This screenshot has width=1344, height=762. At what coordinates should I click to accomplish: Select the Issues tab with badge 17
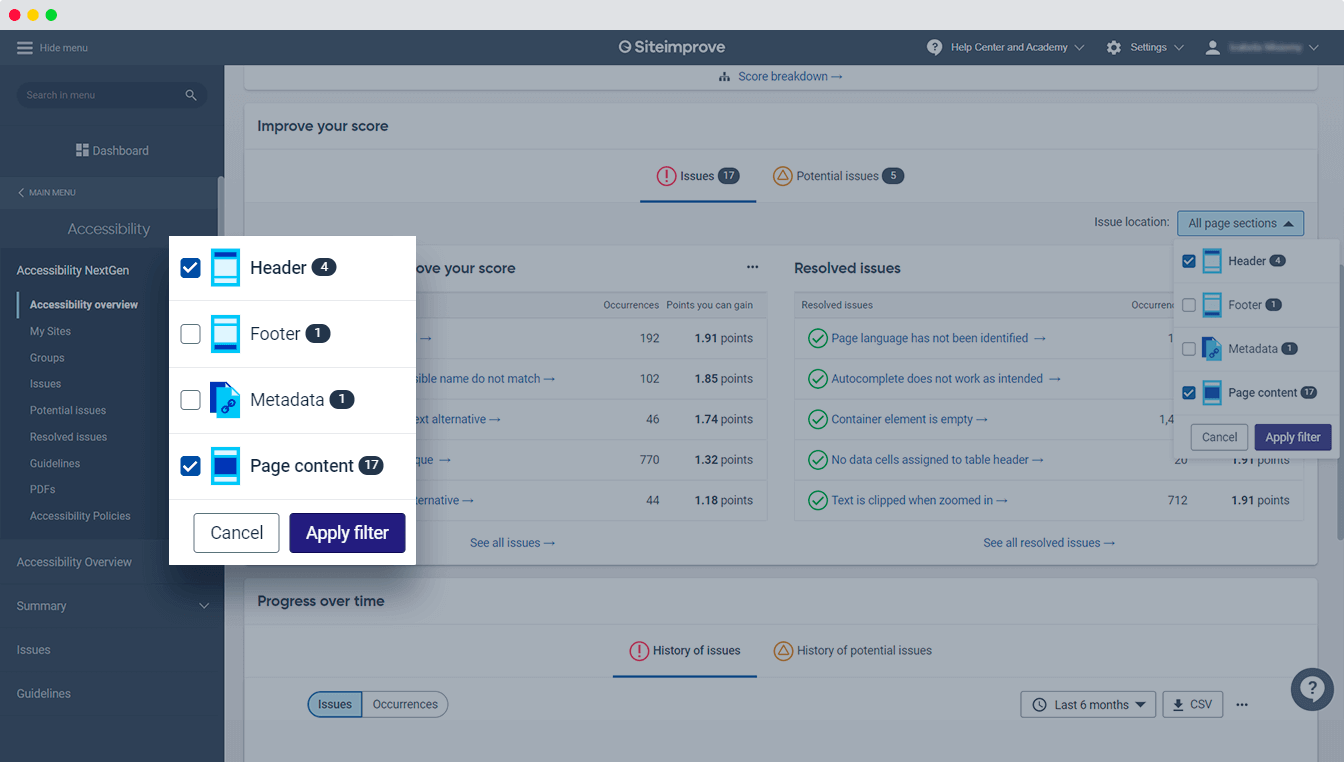tap(698, 176)
